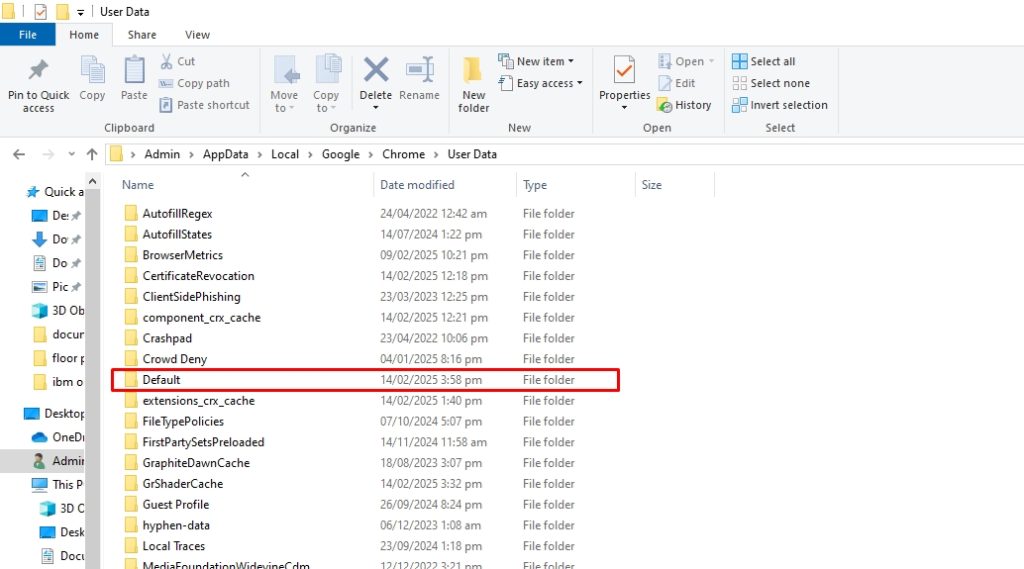Open the floor folder in navigation pane
This screenshot has width=1024, height=569.
tap(59, 358)
